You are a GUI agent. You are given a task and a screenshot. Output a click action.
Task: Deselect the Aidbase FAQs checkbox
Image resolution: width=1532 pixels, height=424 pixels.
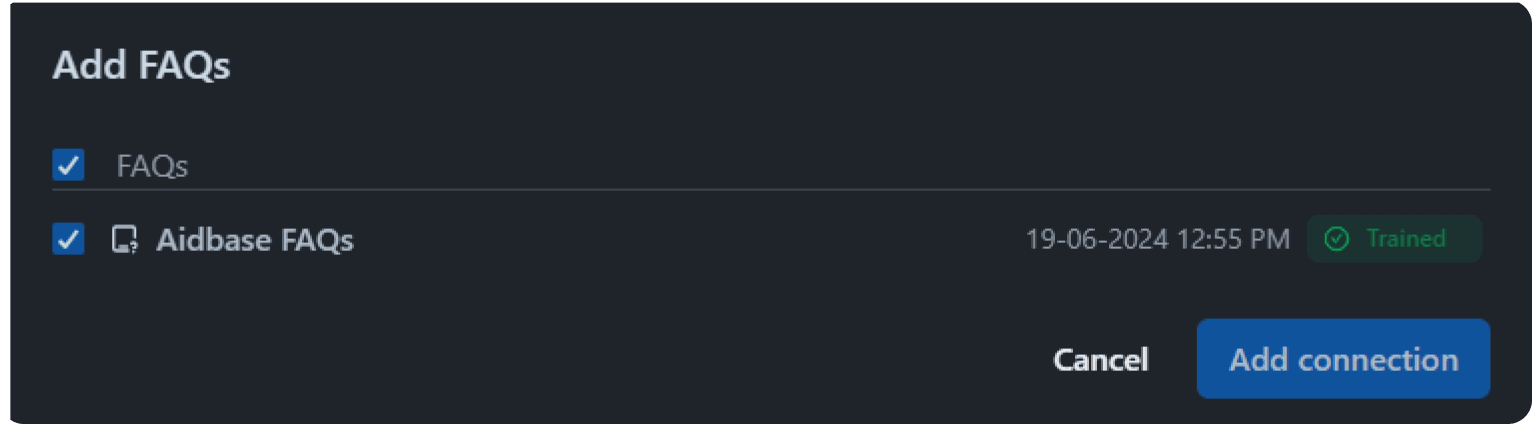(x=68, y=239)
